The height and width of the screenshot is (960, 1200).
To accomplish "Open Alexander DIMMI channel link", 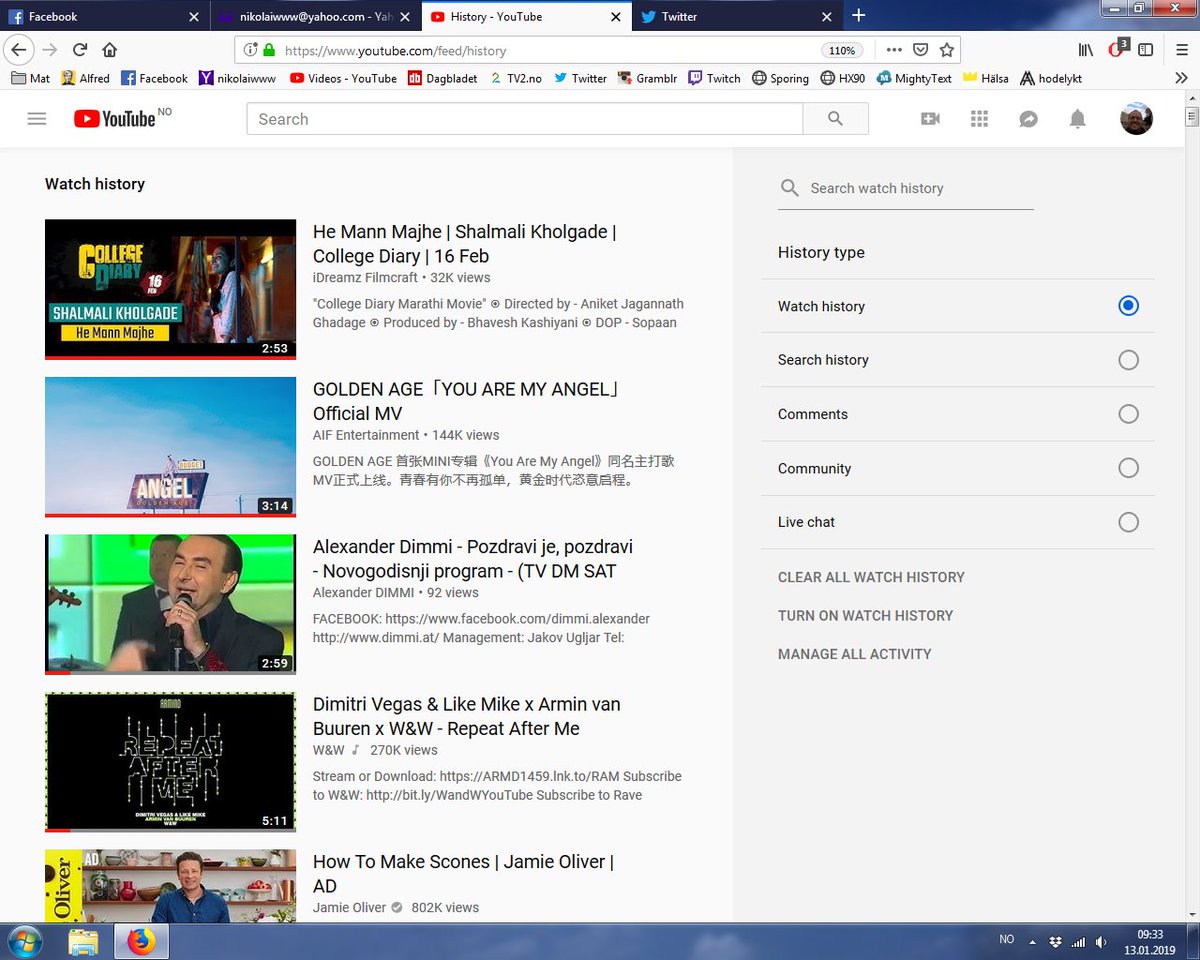I will point(363,592).
